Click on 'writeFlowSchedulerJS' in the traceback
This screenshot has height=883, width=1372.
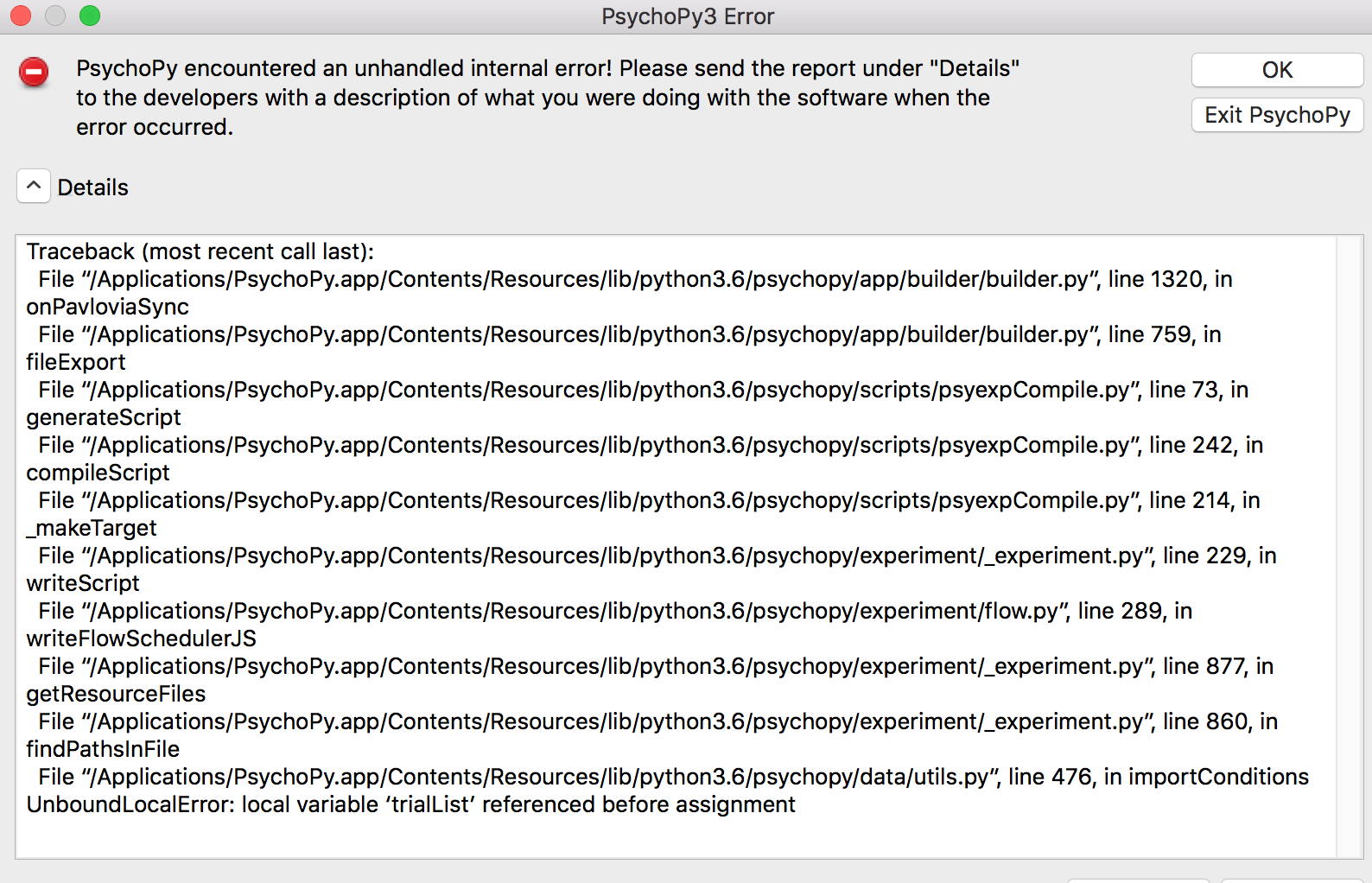point(141,638)
